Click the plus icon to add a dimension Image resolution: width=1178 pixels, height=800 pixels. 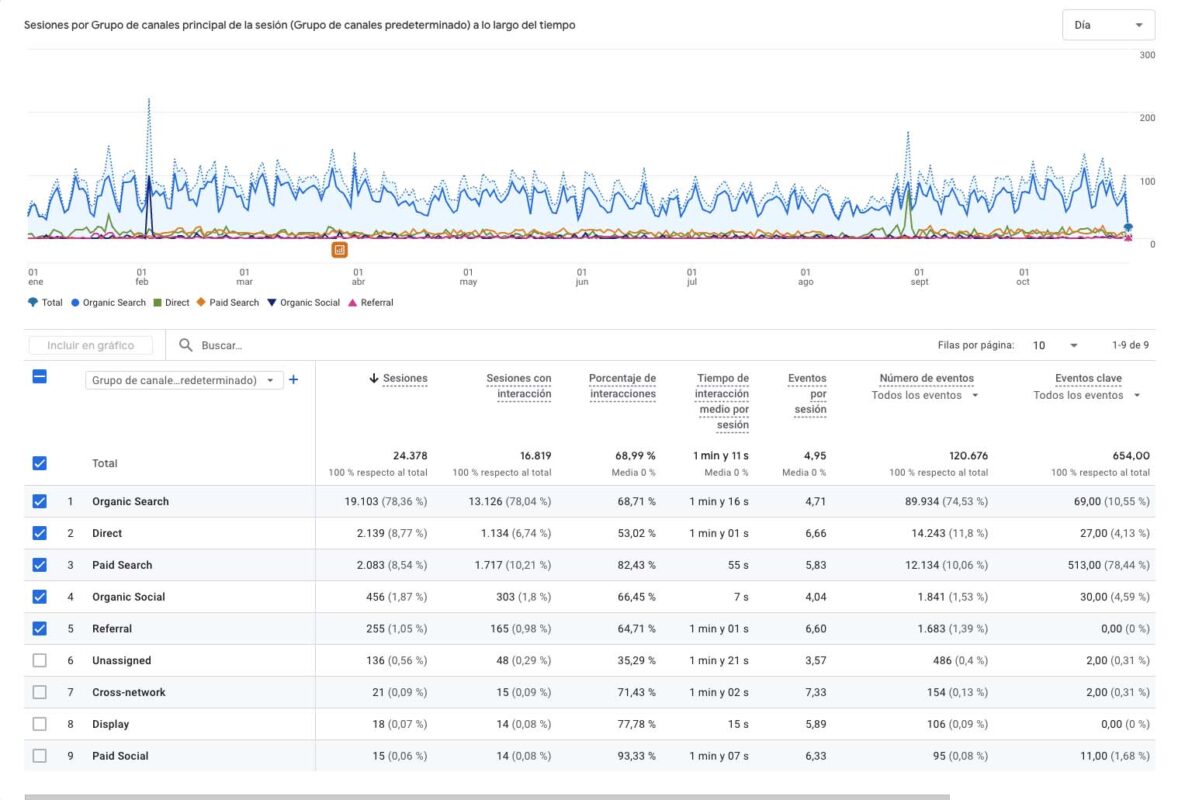(293, 381)
